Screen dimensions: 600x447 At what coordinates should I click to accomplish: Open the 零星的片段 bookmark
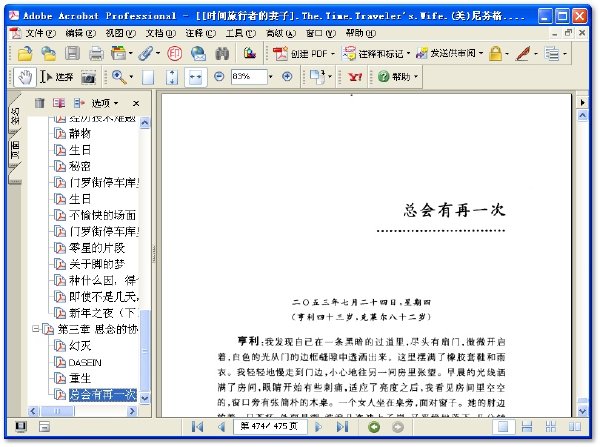click(x=97, y=248)
